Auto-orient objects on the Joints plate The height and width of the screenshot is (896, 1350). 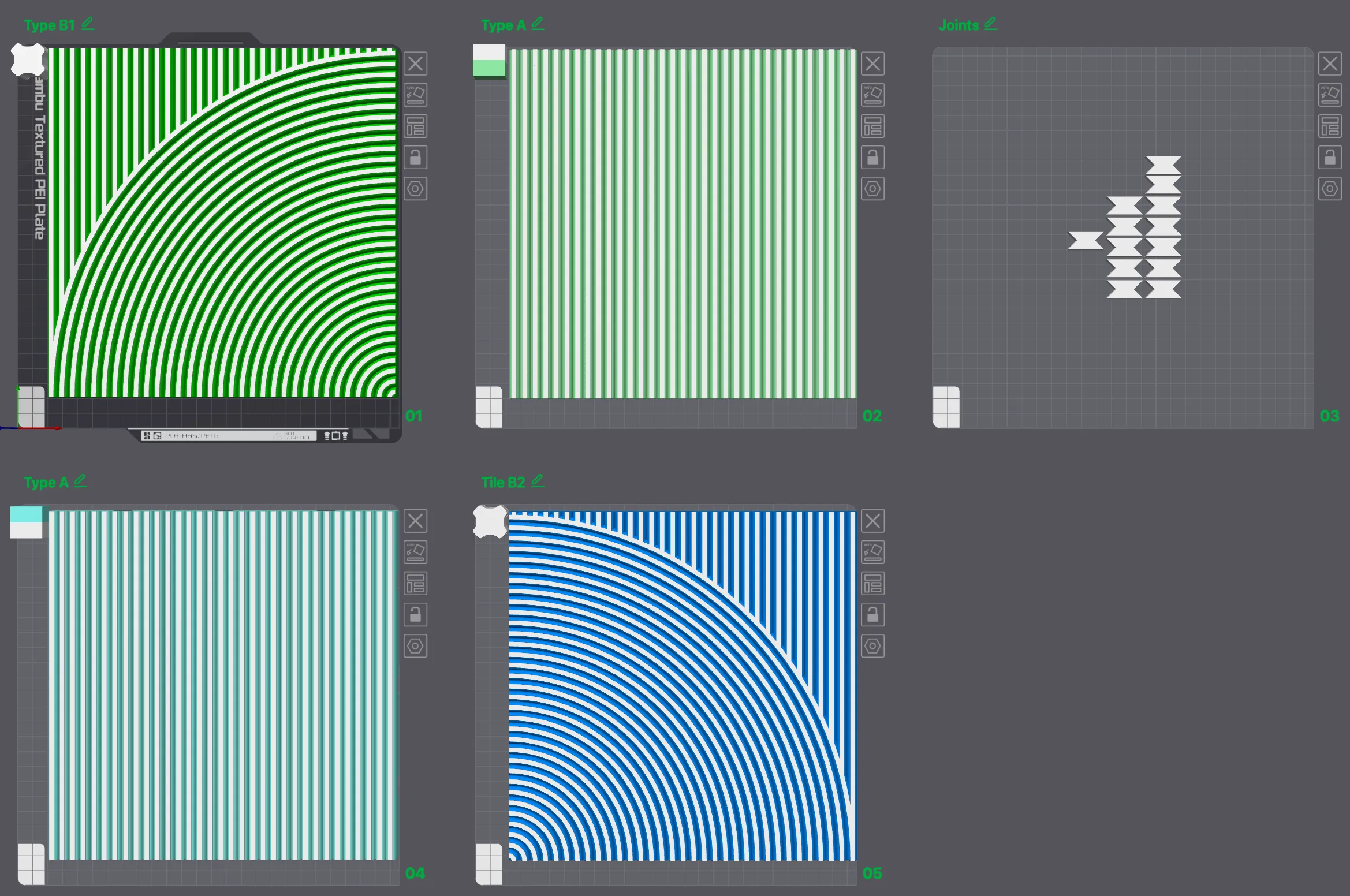[1330, 95]
